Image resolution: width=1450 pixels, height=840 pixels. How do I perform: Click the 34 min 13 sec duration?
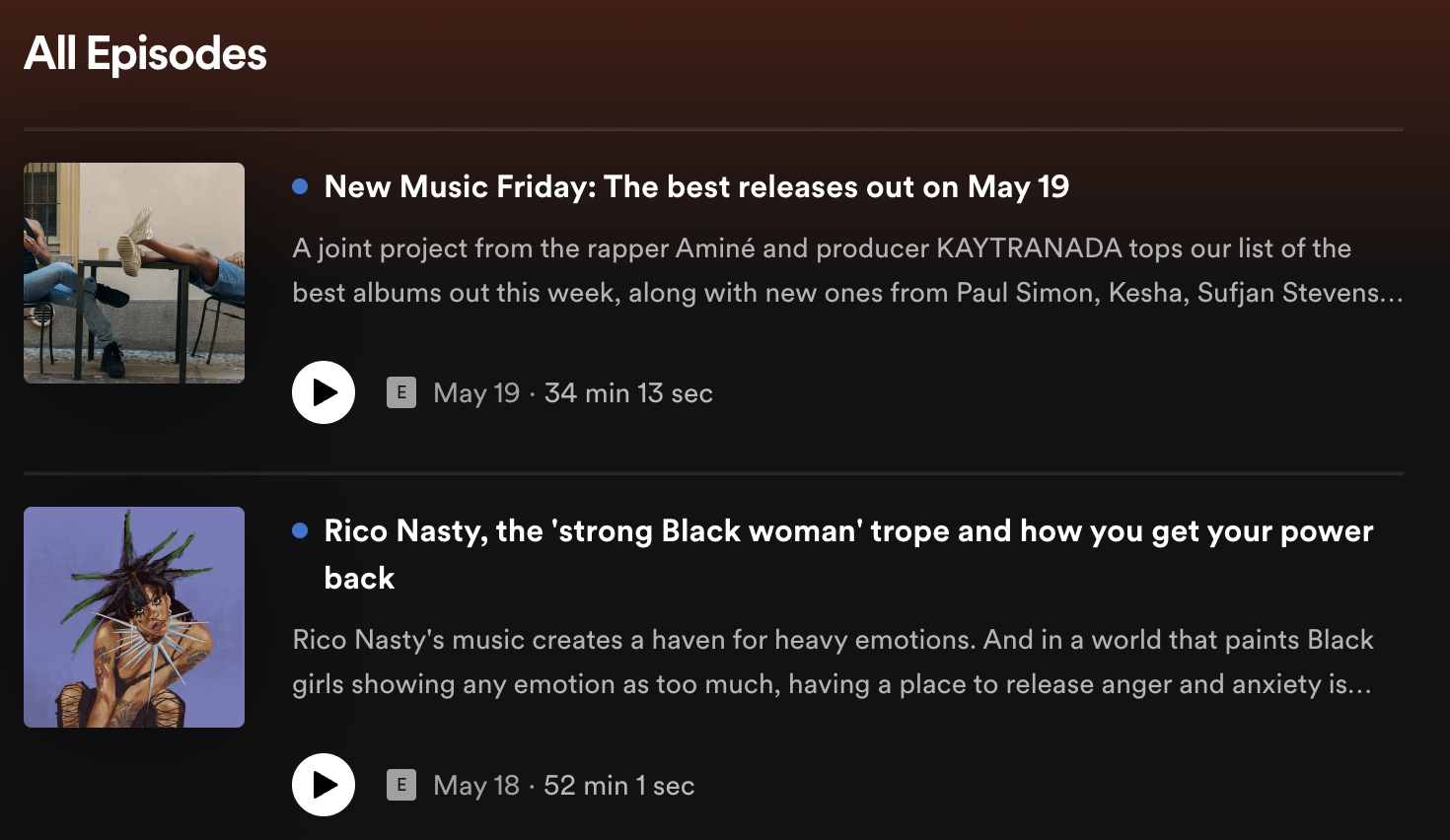[628, 393]
